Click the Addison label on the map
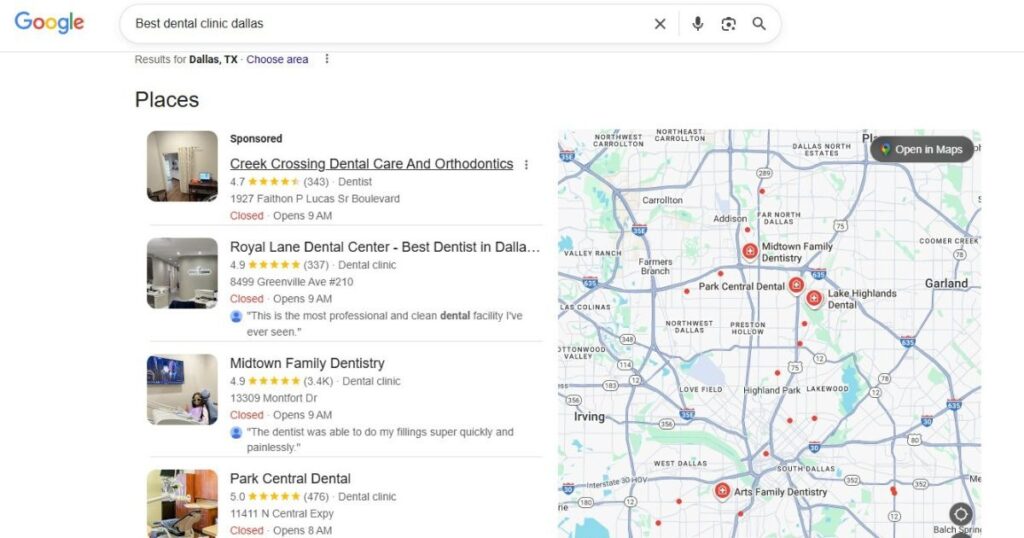 pos(730,219)
